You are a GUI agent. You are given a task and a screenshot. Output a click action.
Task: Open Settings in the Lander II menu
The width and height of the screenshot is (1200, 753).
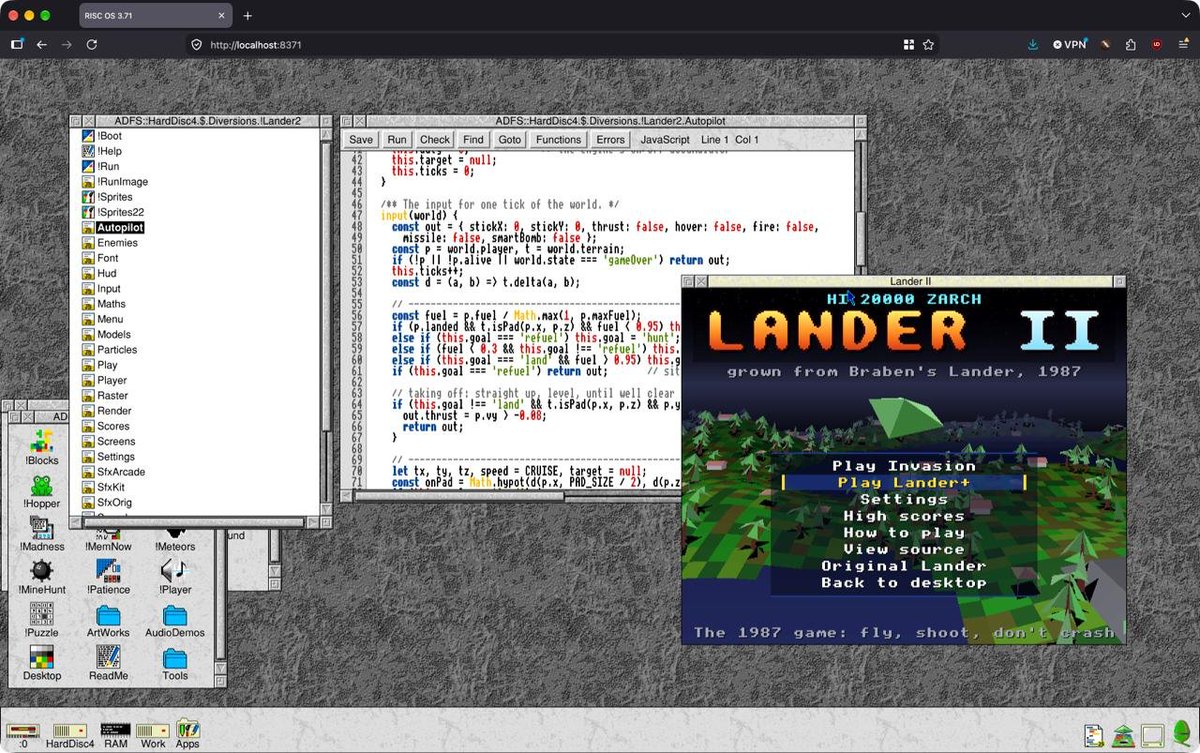pos(904,499)
